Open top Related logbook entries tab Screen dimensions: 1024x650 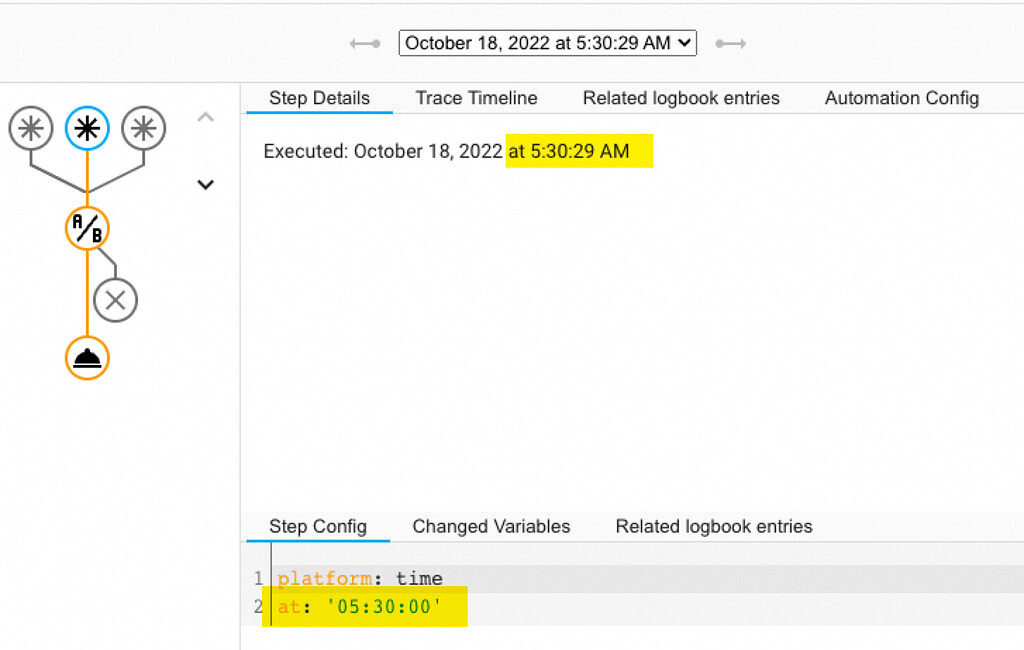pyautogui.click(x=681, y=98)
